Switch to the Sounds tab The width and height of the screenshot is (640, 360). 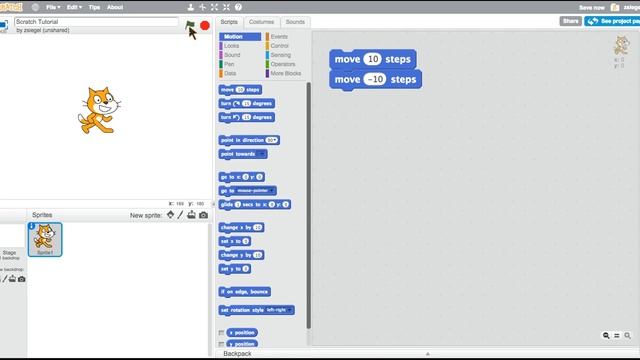(295, 22)
